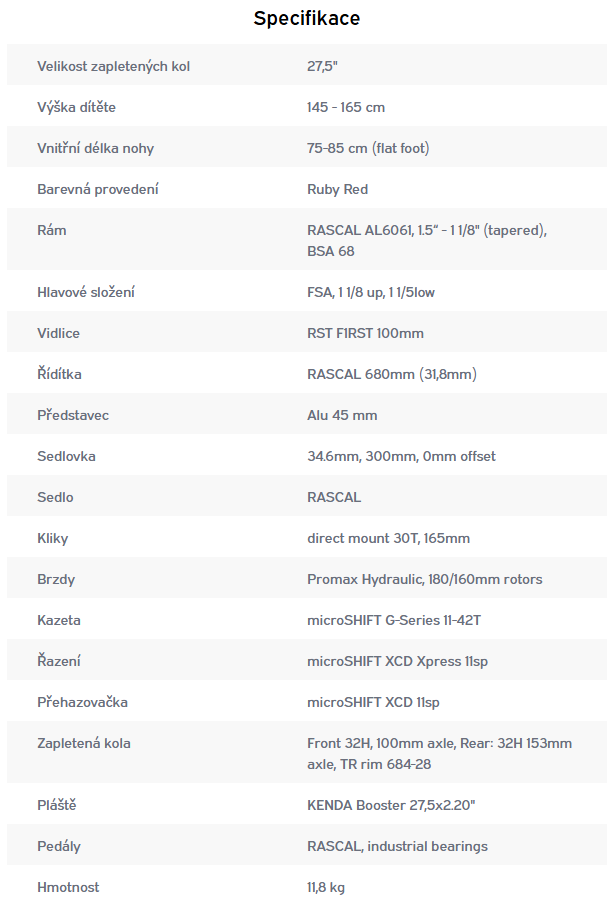Viewport: 611px width, 902px height.
Task: Click the 75-85 cm (flat foot) value
Action: (368, 148)
